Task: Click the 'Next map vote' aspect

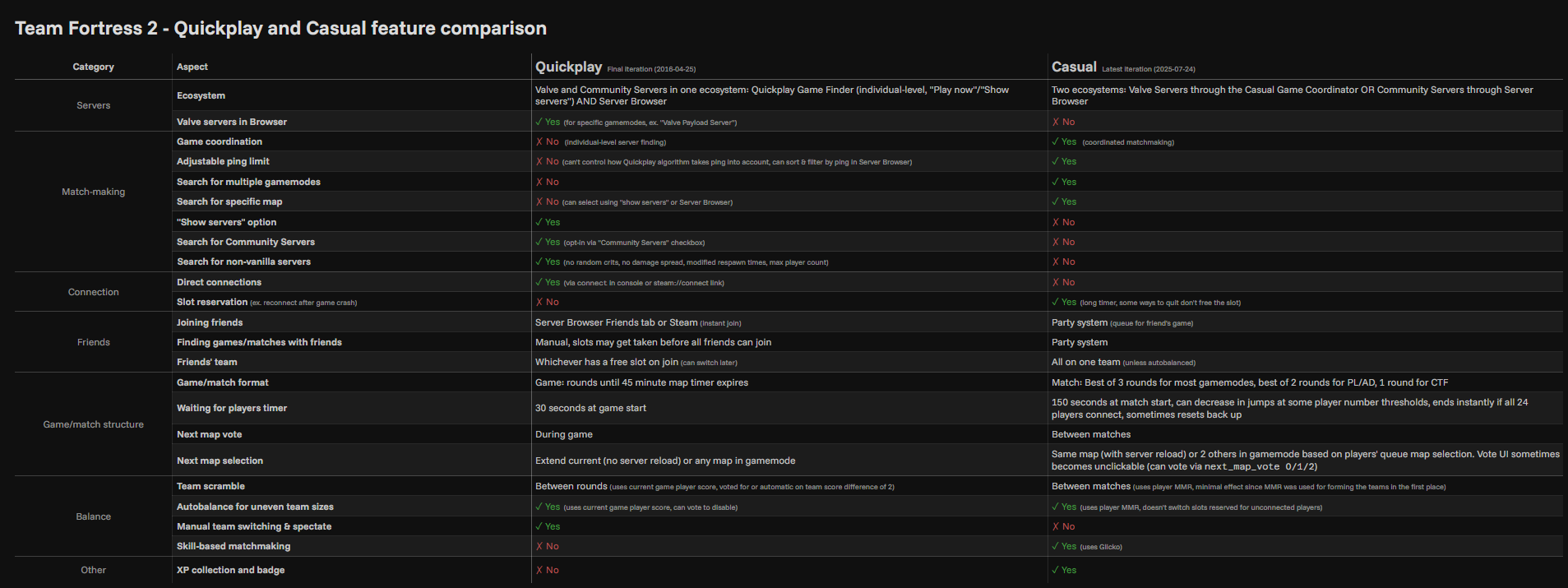Action: click(209, 434)
